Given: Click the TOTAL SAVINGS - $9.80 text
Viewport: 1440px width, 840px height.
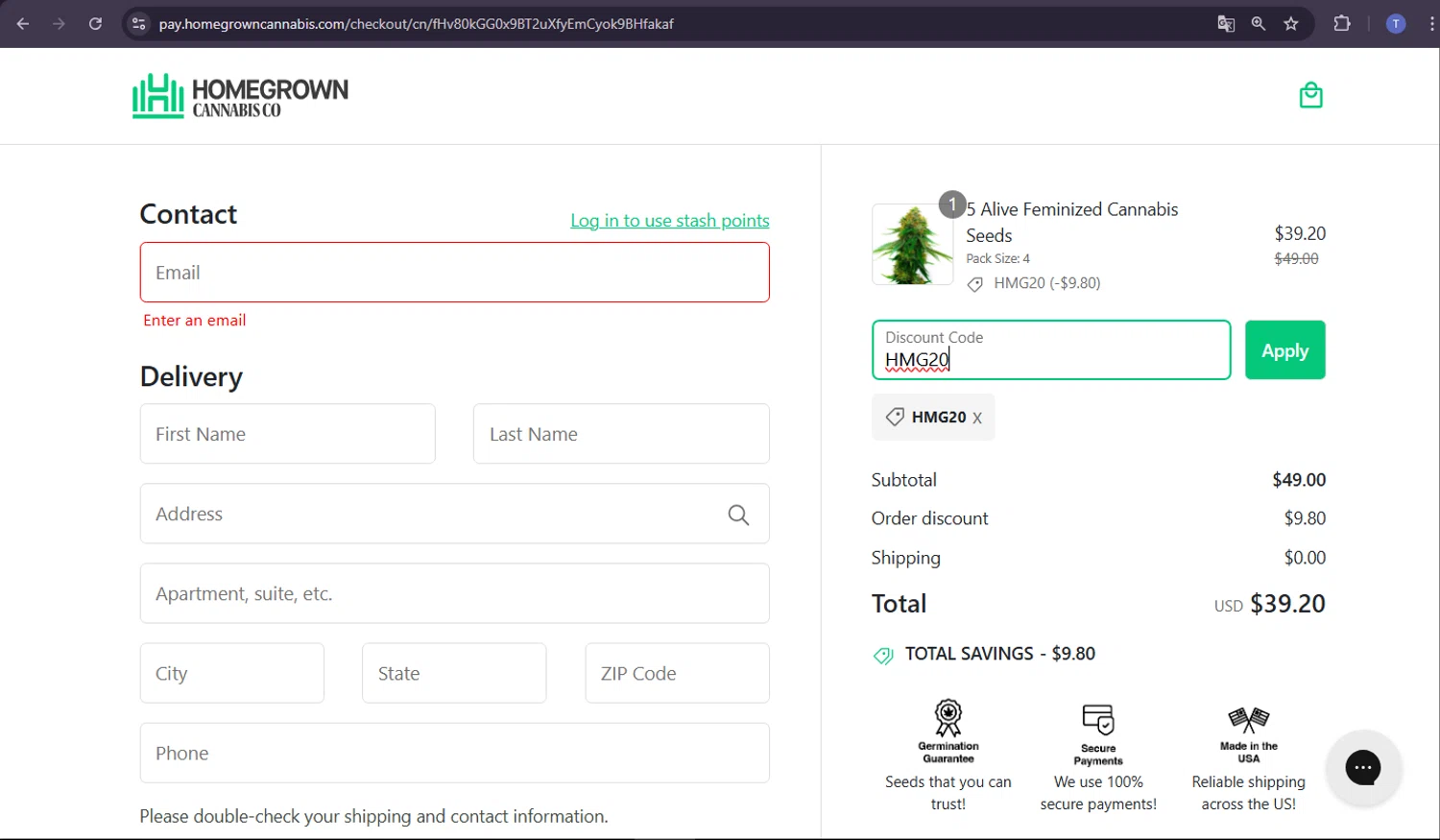Looking at the screenshot, I should [1000, 654].
